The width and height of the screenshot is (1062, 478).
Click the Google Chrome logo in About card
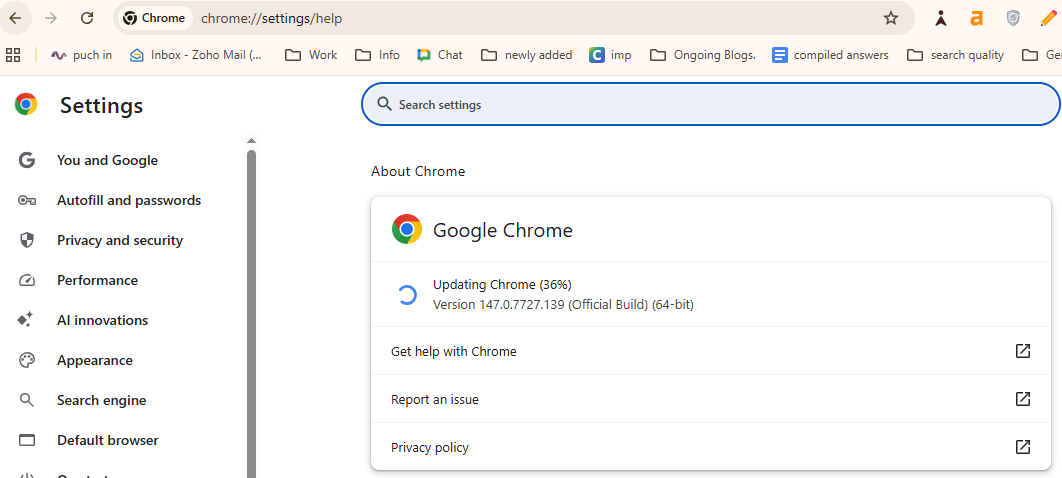407,230
